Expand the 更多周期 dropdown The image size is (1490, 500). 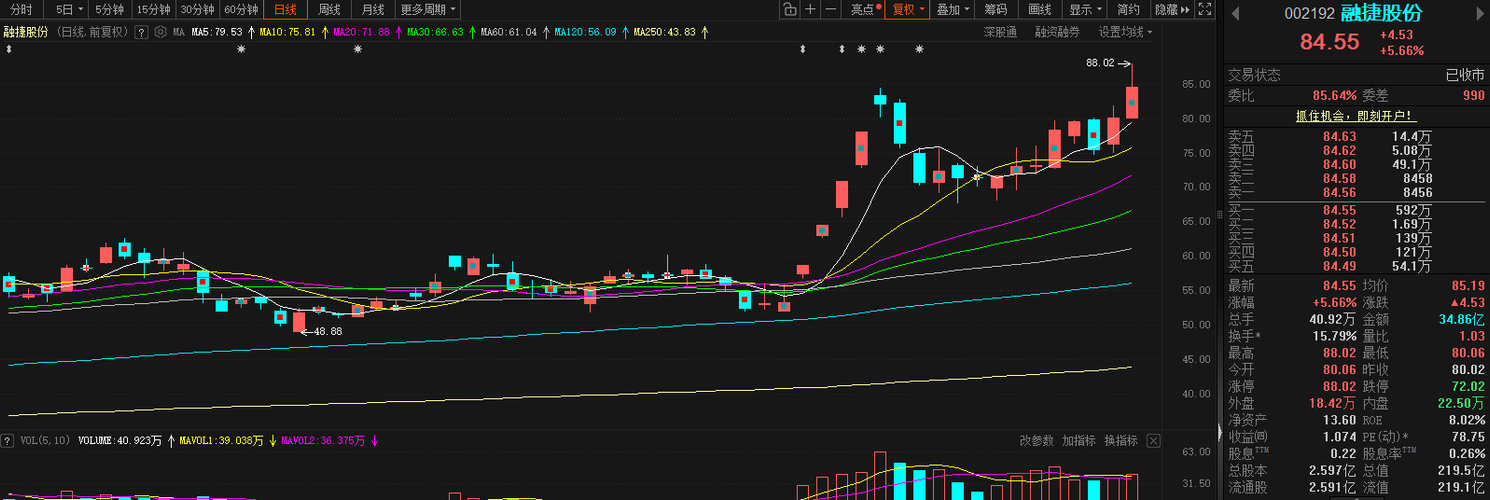[x=428, y=10]
